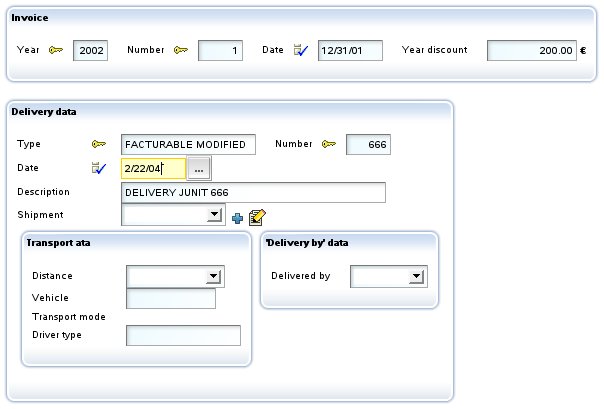The image size is (604, 409).
Task: Click the key icon beside Delivery Type
Action: [99, 144]
